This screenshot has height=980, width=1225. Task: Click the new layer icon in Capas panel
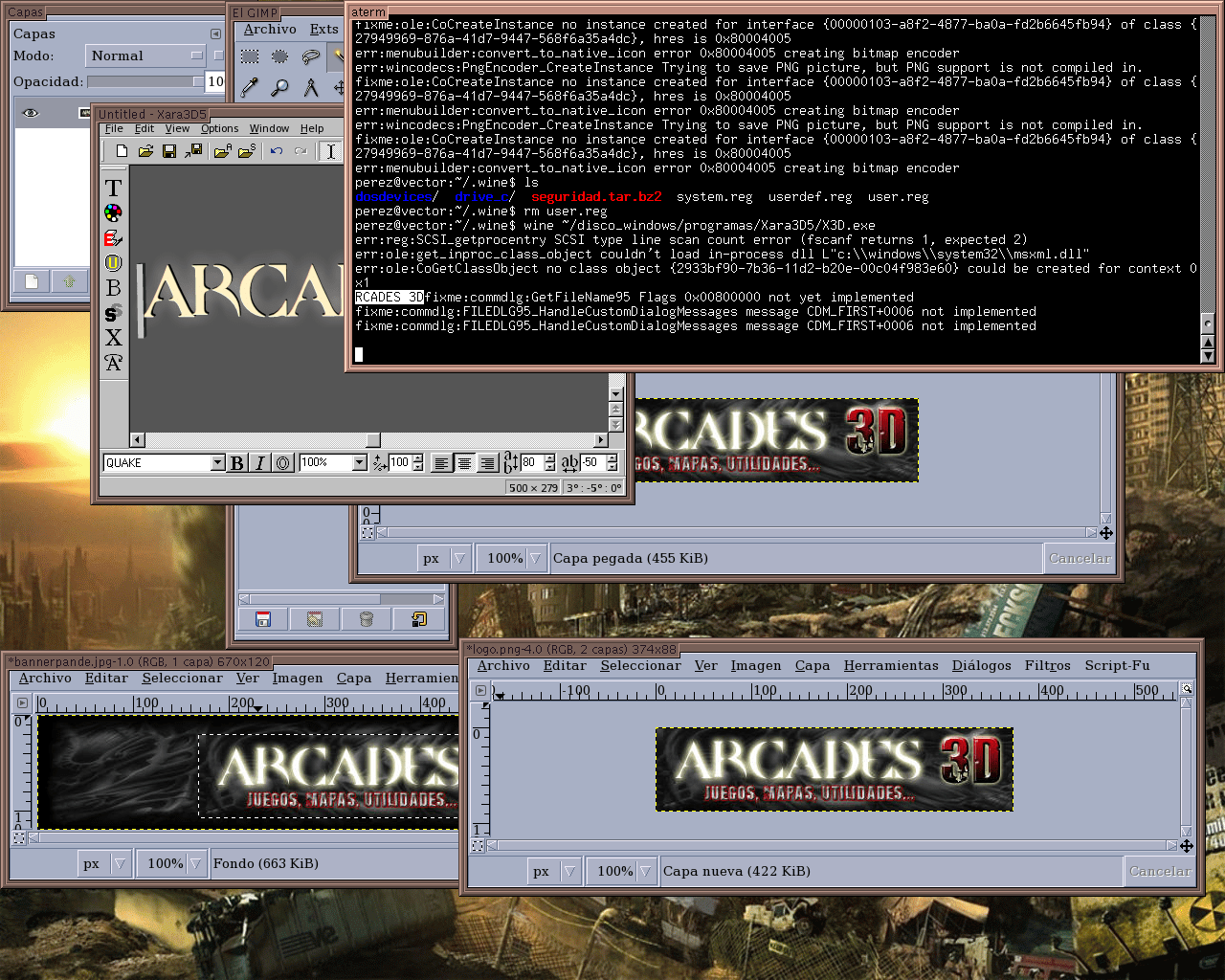tap(32, 281)
